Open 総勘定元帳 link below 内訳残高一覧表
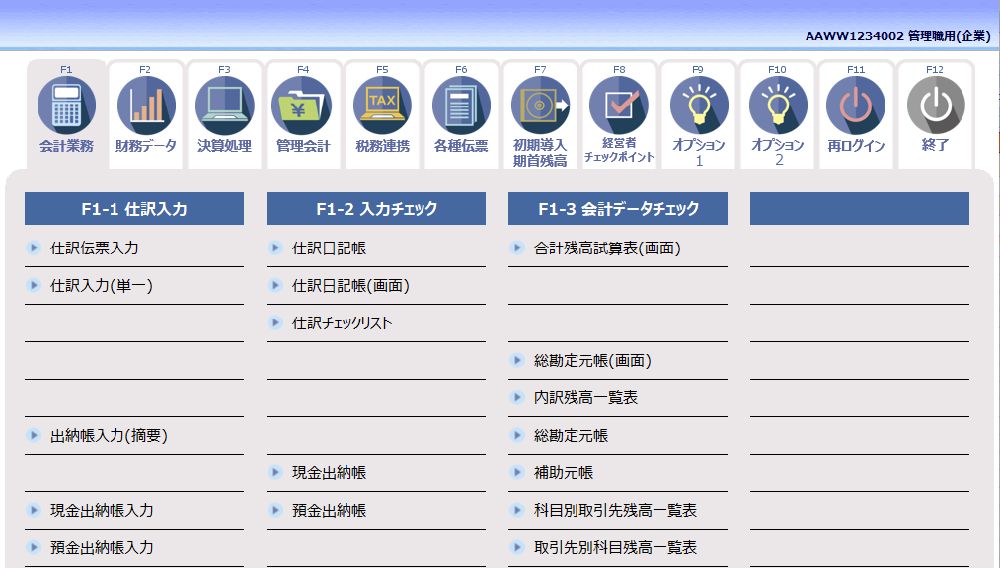This screenshot has height=568, width=1000. click(571, 435)
